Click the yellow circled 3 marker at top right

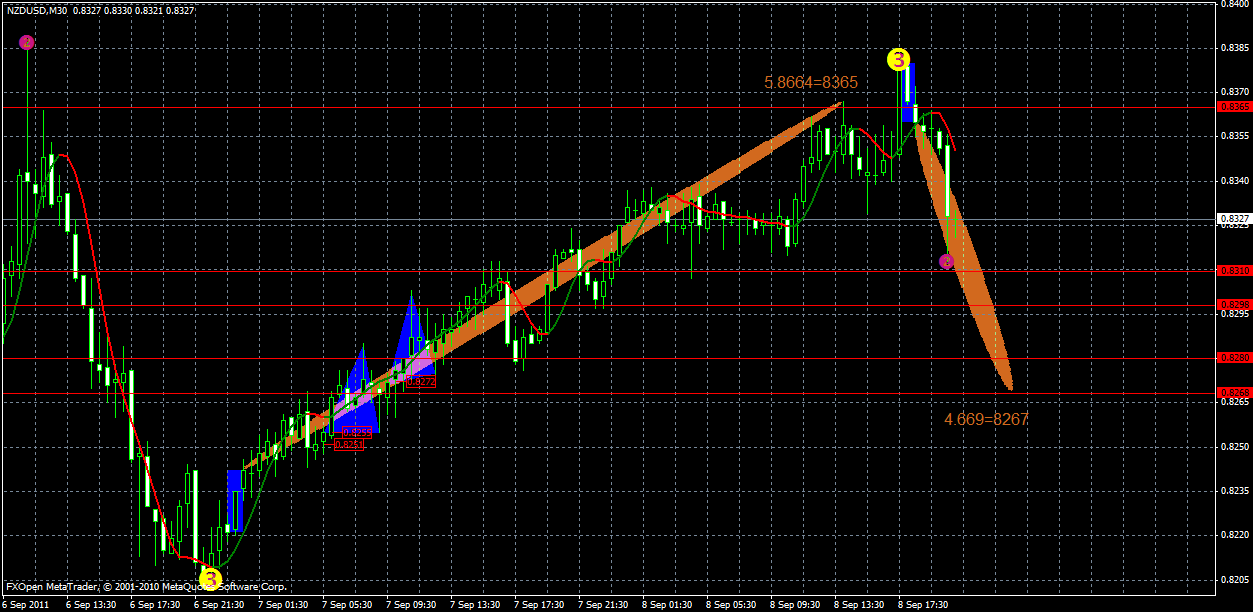[898, 60]
